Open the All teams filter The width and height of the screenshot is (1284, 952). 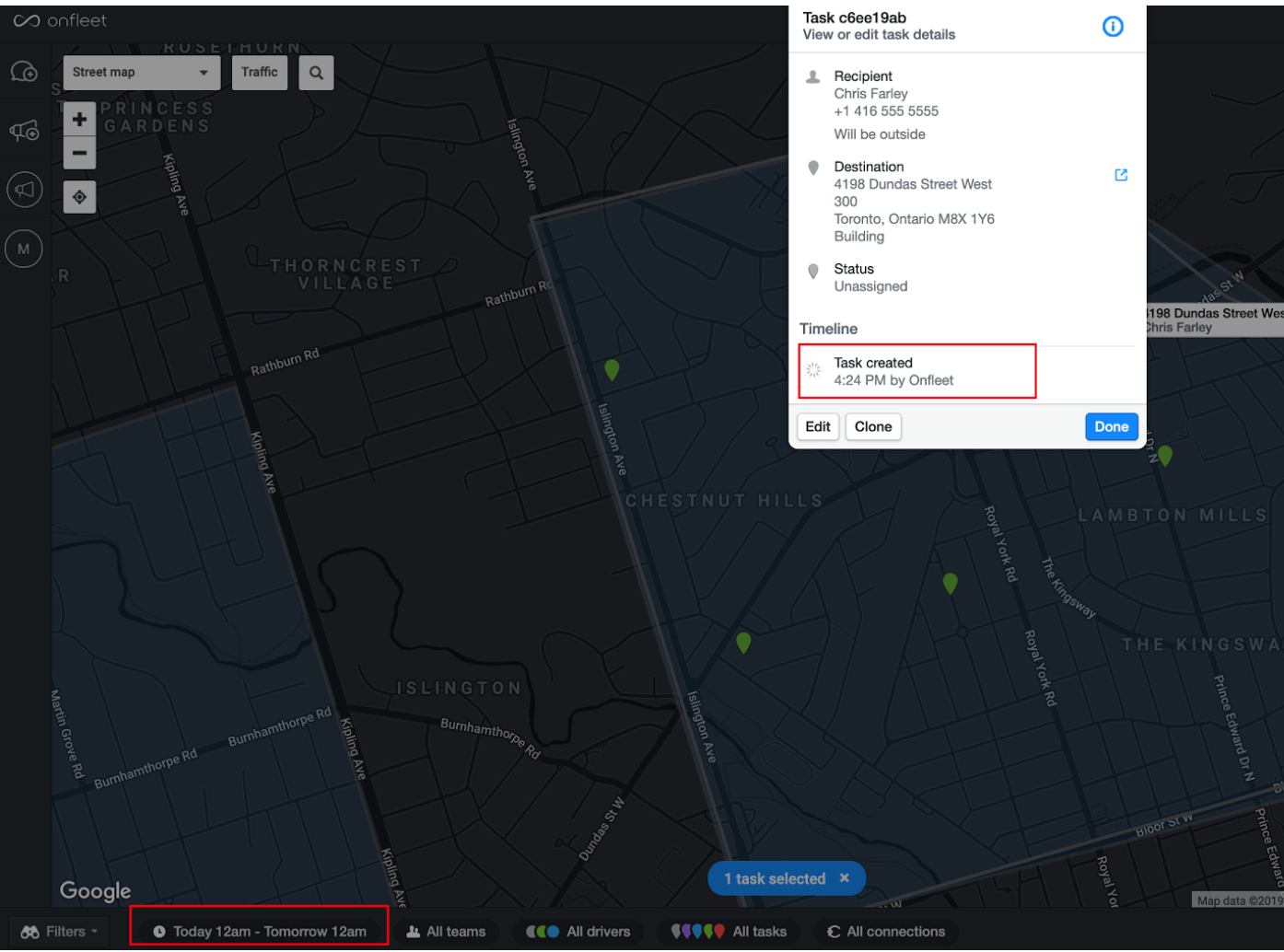coord(447,932)
